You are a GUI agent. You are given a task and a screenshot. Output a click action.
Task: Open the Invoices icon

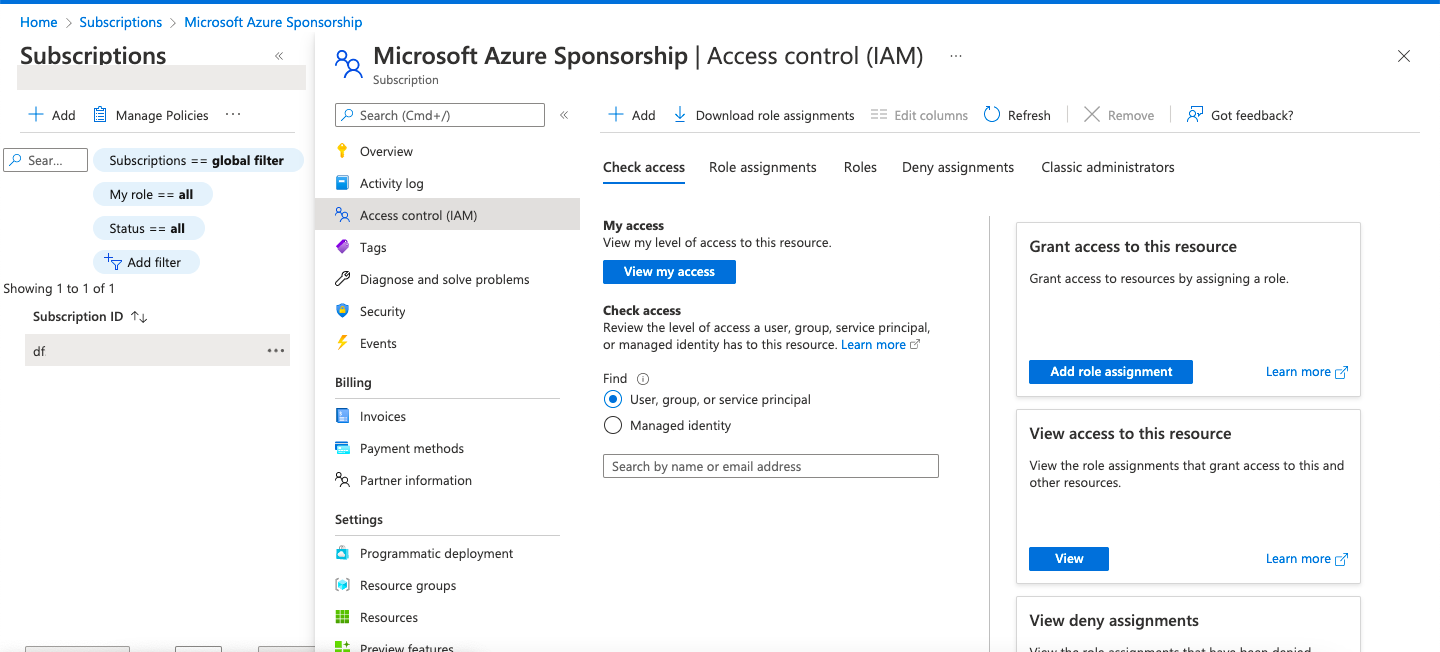[x=342, y=416]
